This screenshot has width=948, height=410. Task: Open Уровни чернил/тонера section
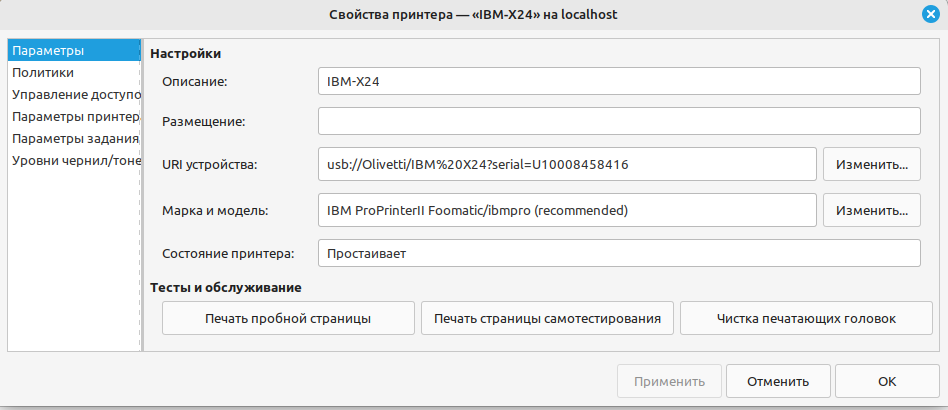74,160
